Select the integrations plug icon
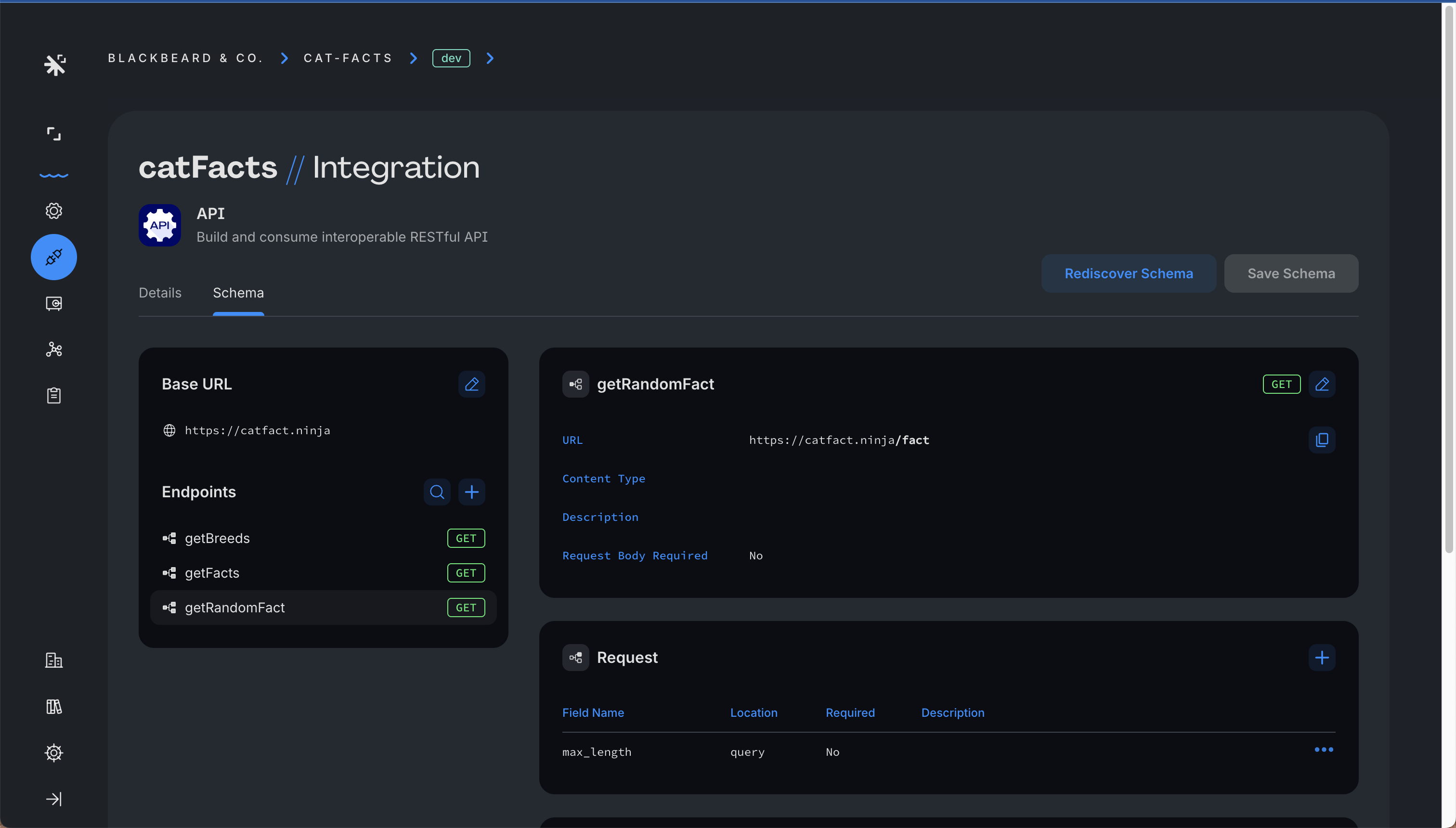 53,257
